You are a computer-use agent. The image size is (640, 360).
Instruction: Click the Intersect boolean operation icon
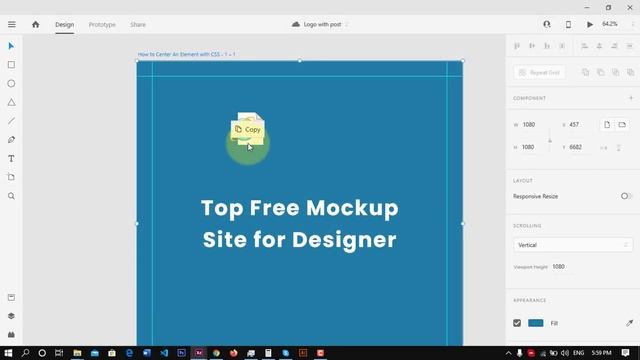(616, 73)
